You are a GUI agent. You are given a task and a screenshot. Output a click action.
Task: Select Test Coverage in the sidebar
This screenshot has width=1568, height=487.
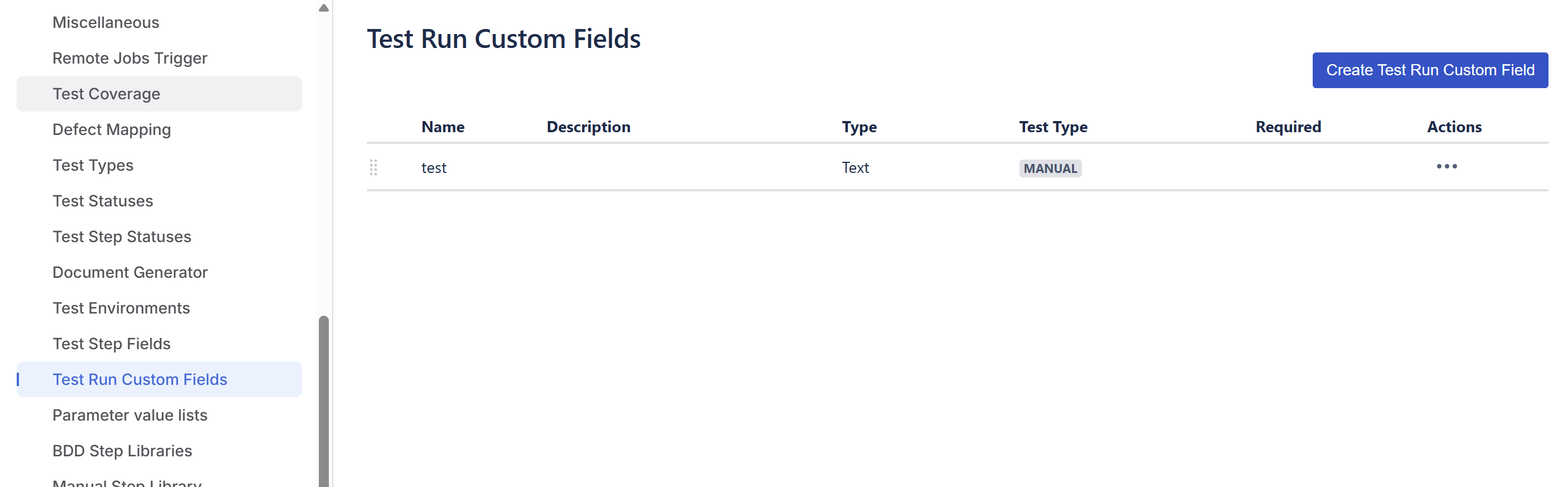point(159,94)
